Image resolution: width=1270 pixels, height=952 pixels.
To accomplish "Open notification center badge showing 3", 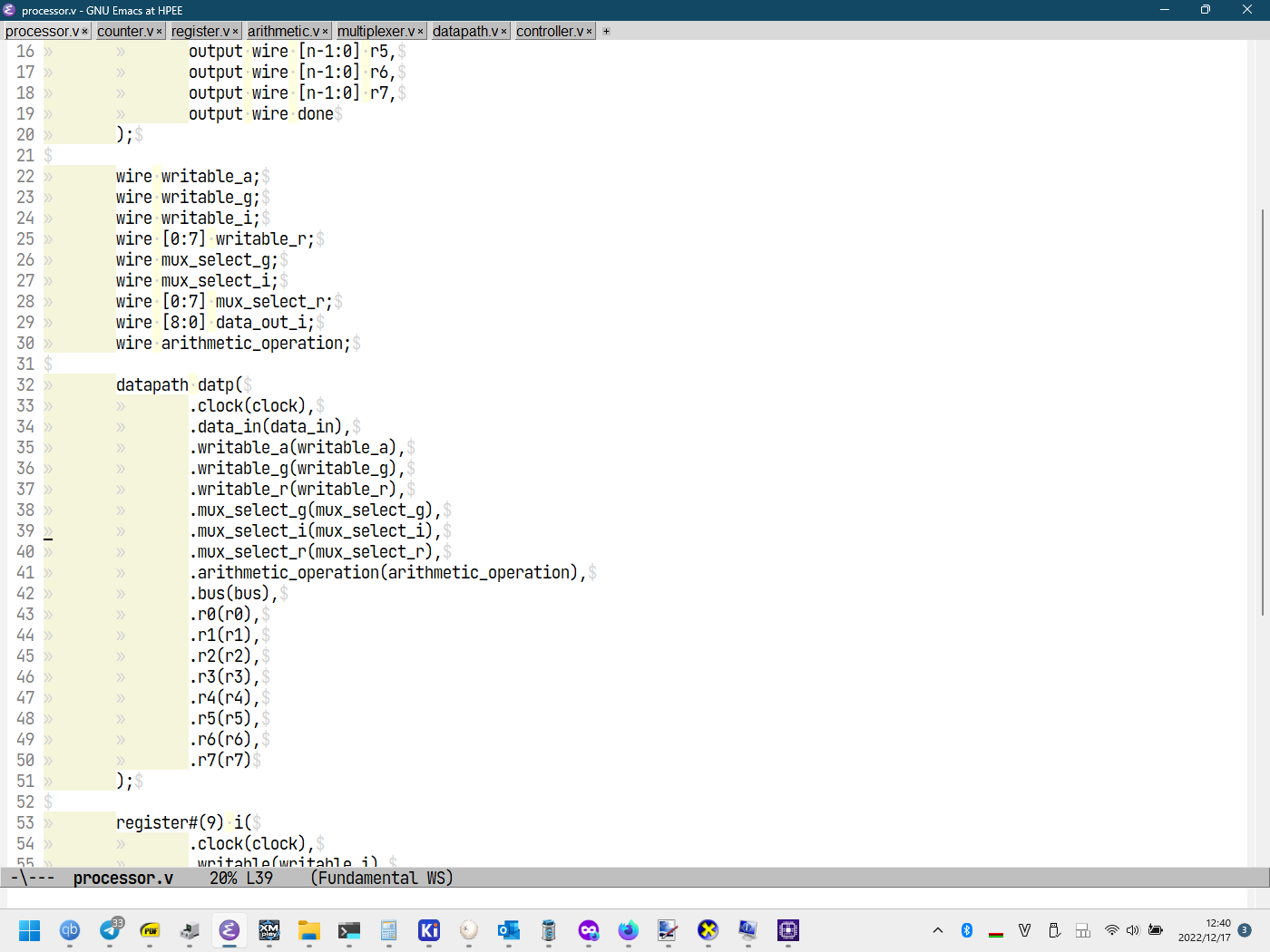I will click(x=1245, y=930).
